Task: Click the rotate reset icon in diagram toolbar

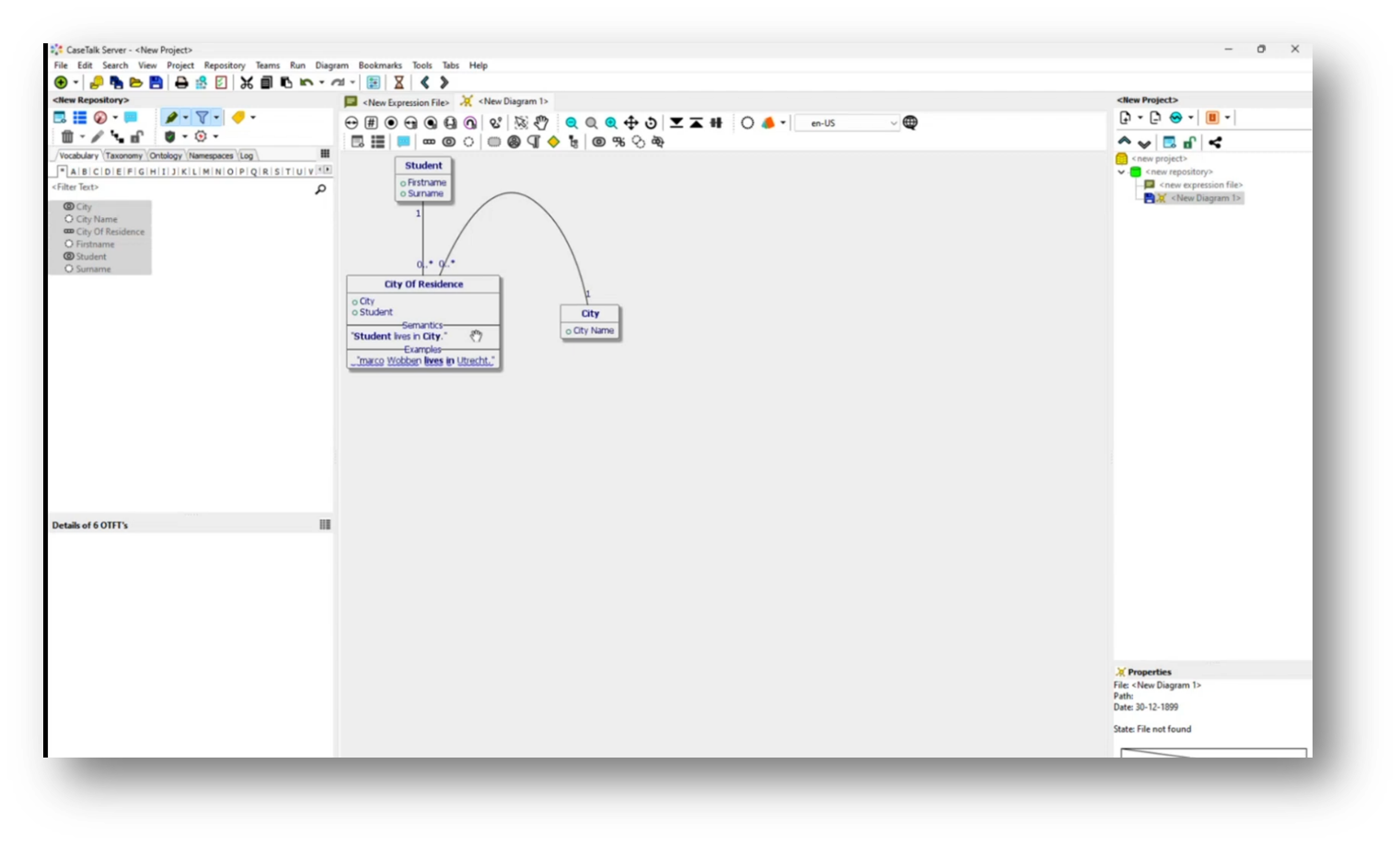Action: (651, 122)
